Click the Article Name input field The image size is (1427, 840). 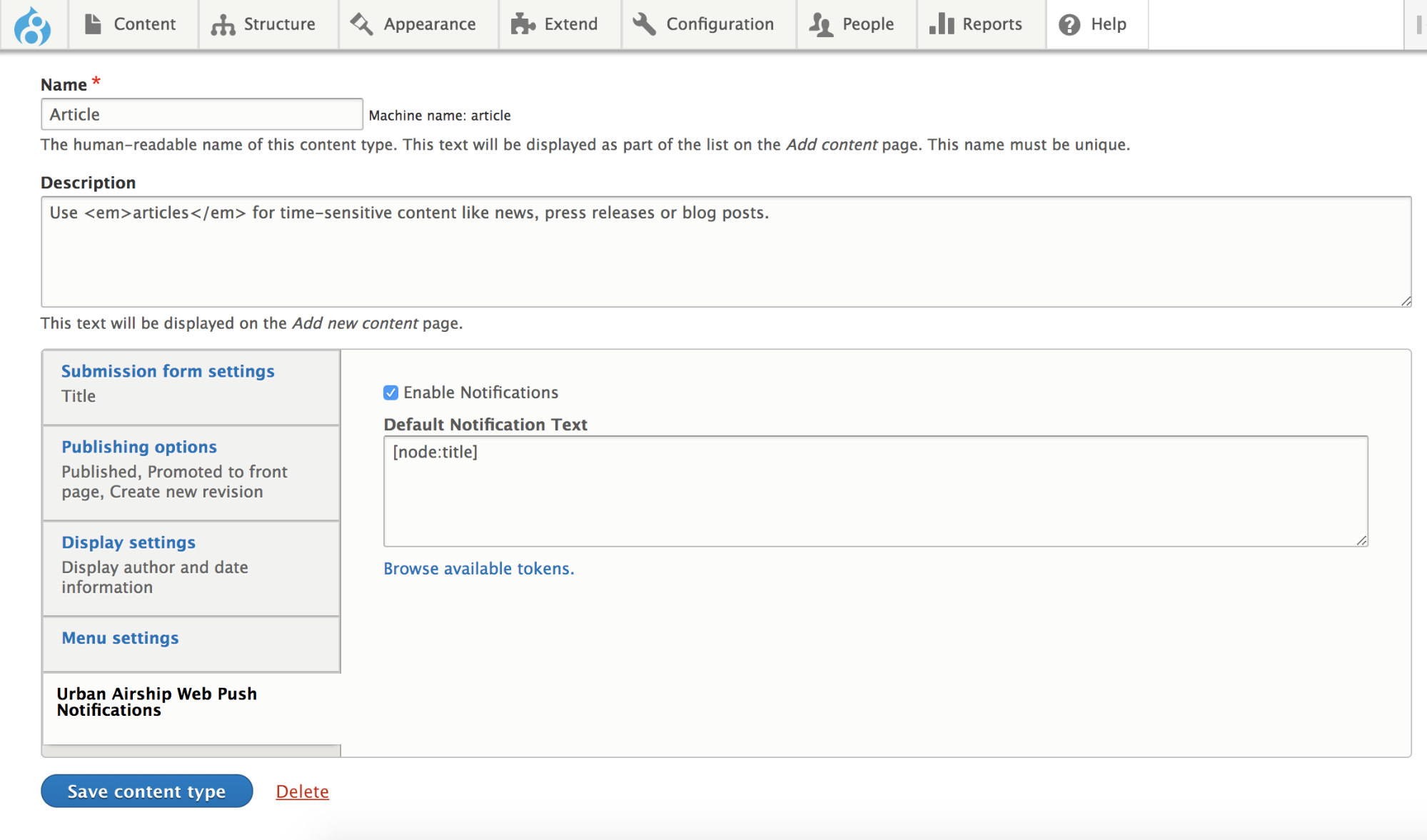point(199,113)
